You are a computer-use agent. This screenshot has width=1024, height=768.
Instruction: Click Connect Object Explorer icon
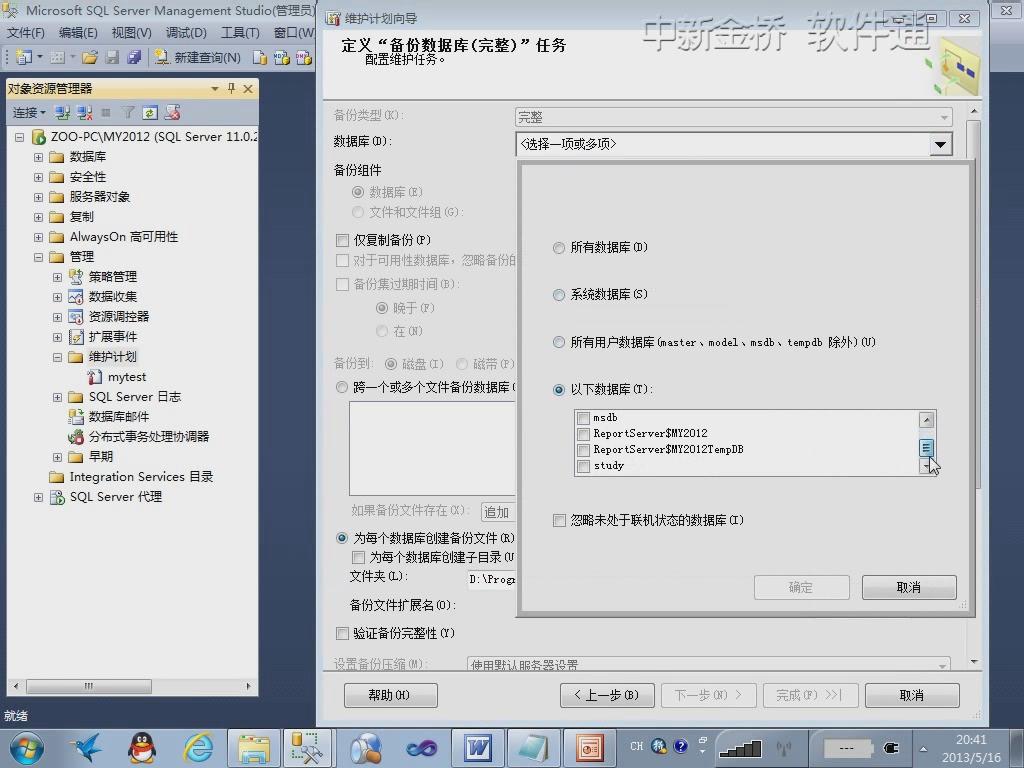[62, 113]
